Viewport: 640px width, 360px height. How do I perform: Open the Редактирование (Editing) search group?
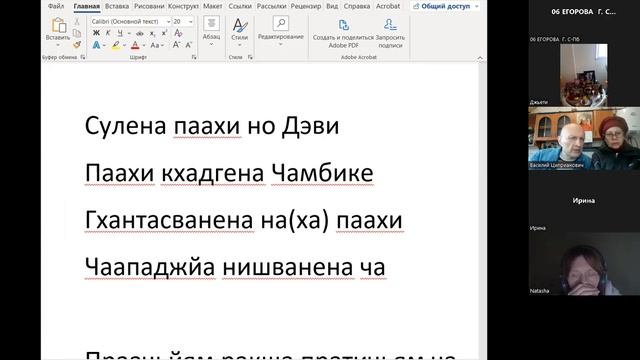point(281,31)
